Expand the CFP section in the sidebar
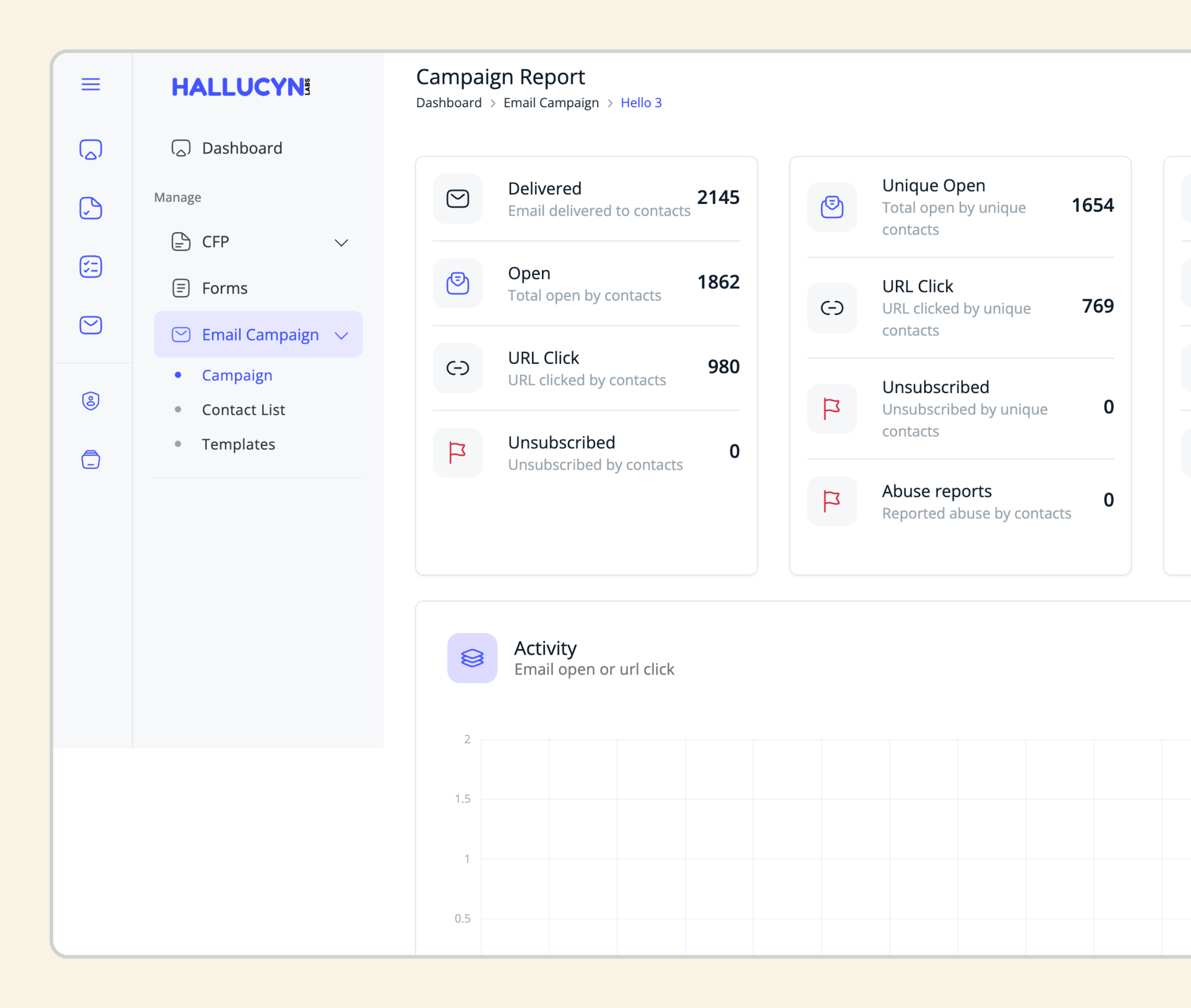 [x=341, y=242]
